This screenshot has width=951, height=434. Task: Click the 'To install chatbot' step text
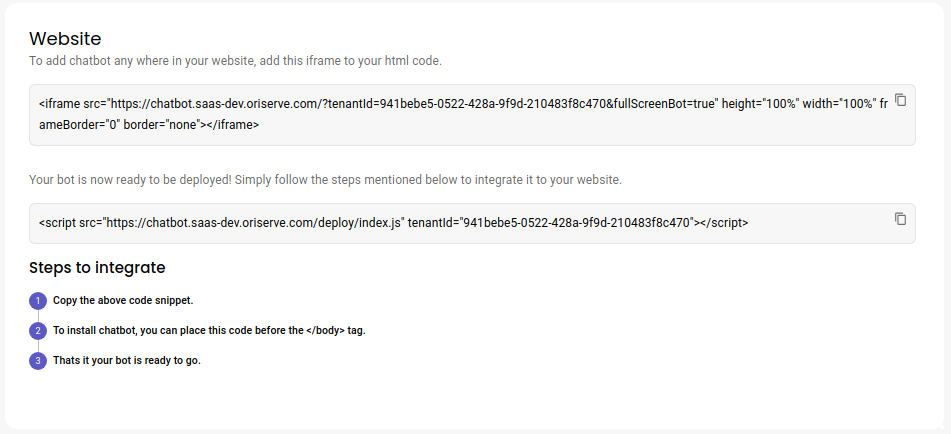(209, 331)
